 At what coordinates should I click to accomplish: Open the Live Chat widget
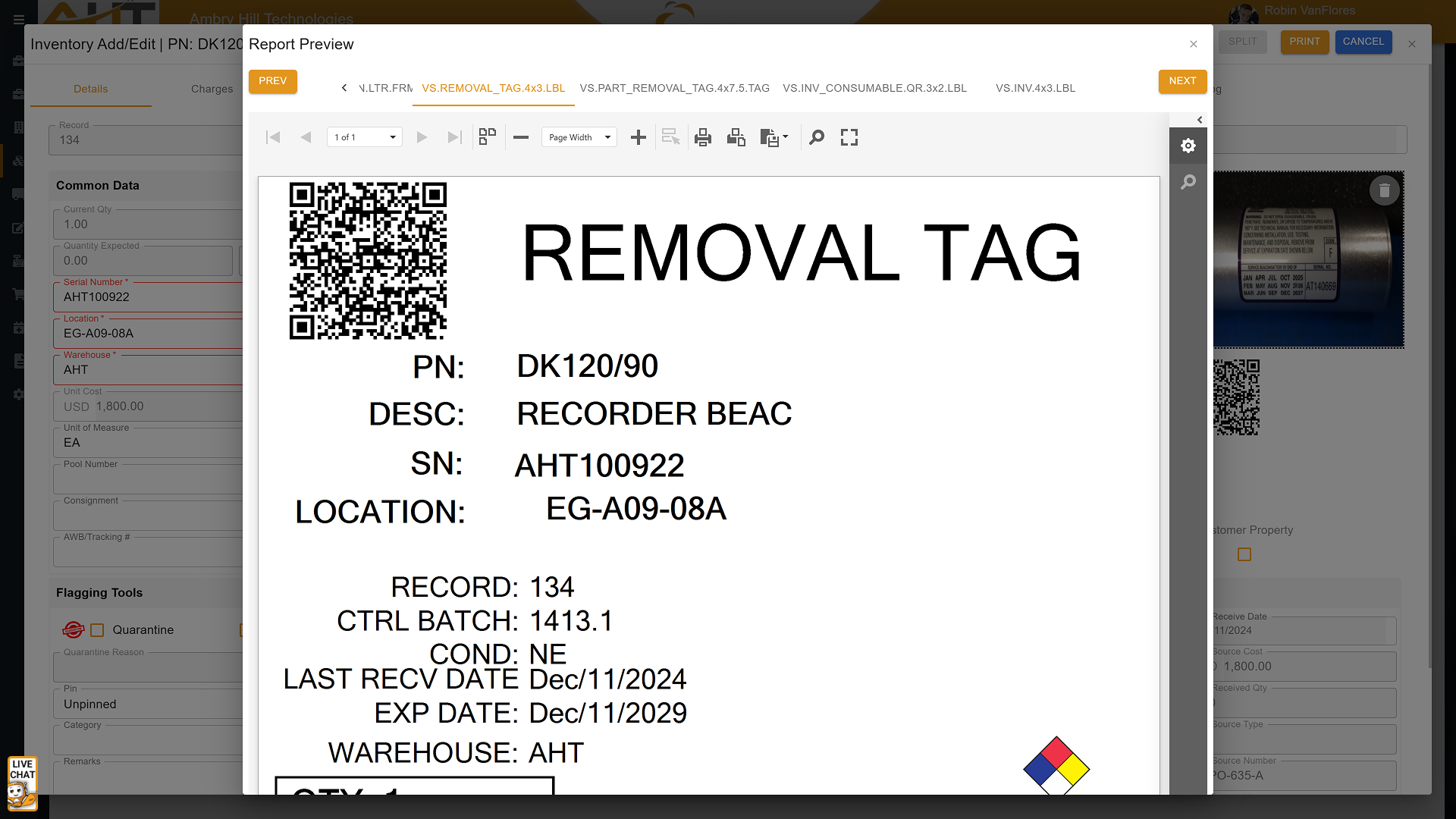22,783
